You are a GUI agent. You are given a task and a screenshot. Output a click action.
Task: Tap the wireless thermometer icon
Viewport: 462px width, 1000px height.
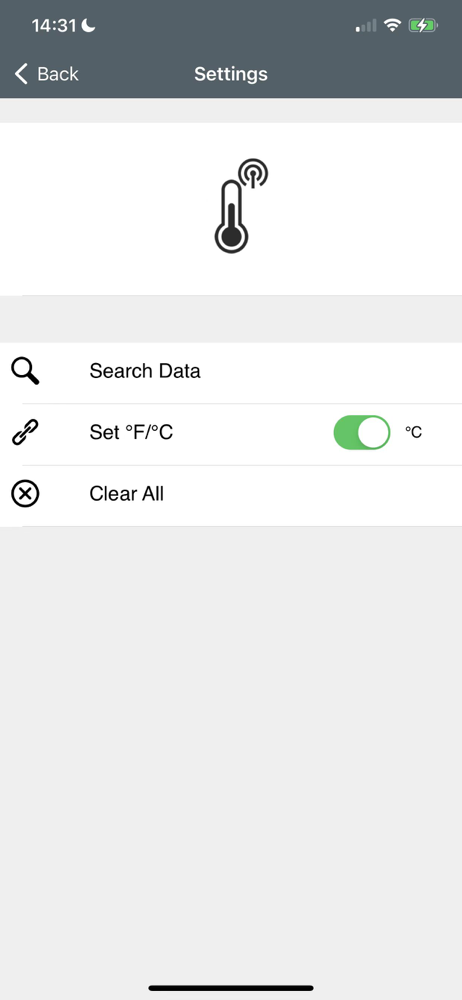pos(241,206)
